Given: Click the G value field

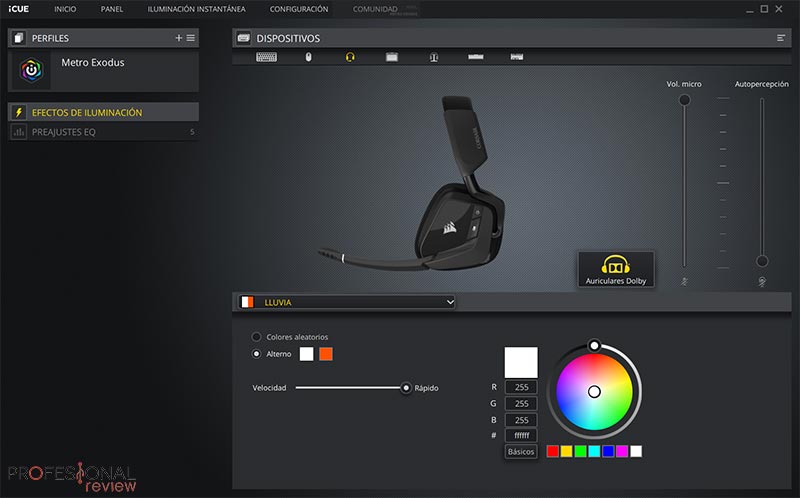Looking at the screenshot, I should pos(521,404).
